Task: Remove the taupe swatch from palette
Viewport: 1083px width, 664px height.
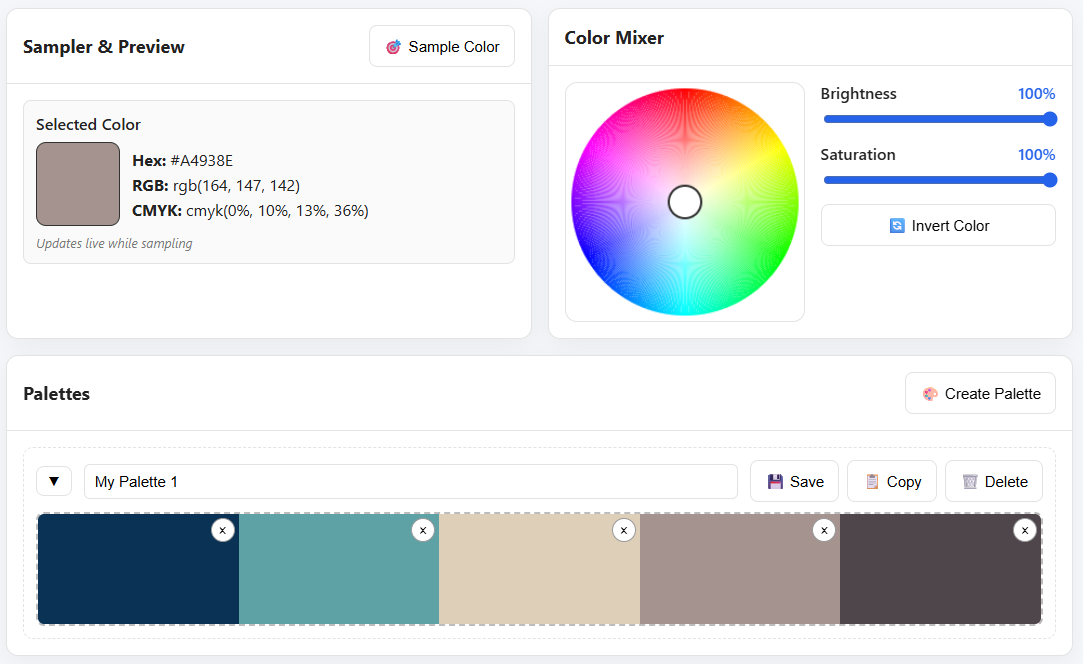Action: (x=824, y=531)
